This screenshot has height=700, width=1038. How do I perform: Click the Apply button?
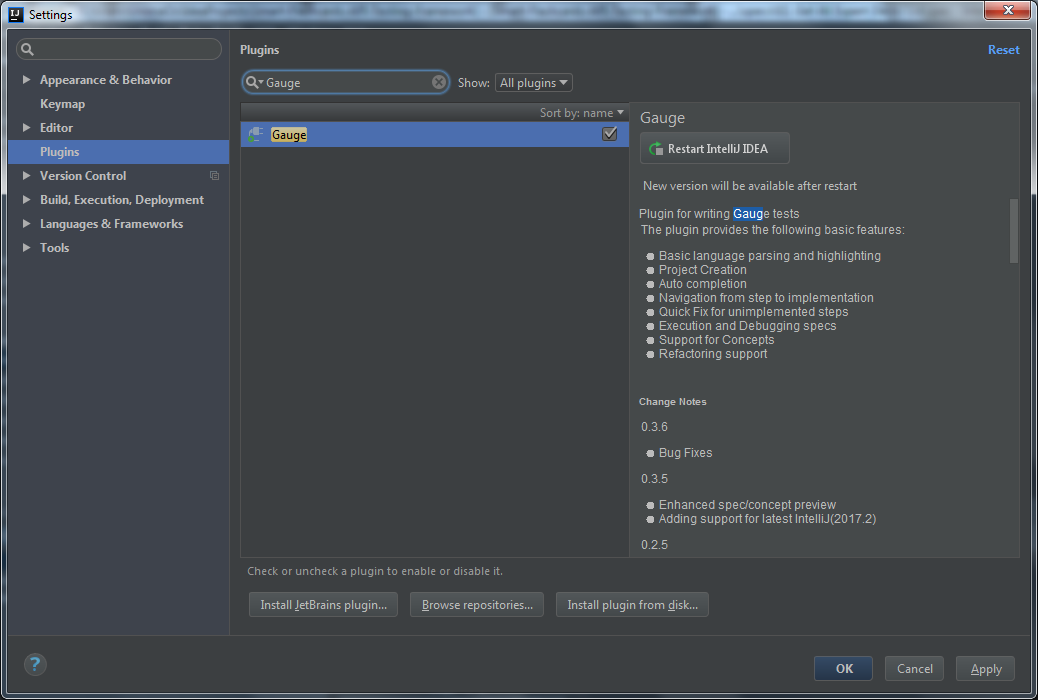pos(985,668)
